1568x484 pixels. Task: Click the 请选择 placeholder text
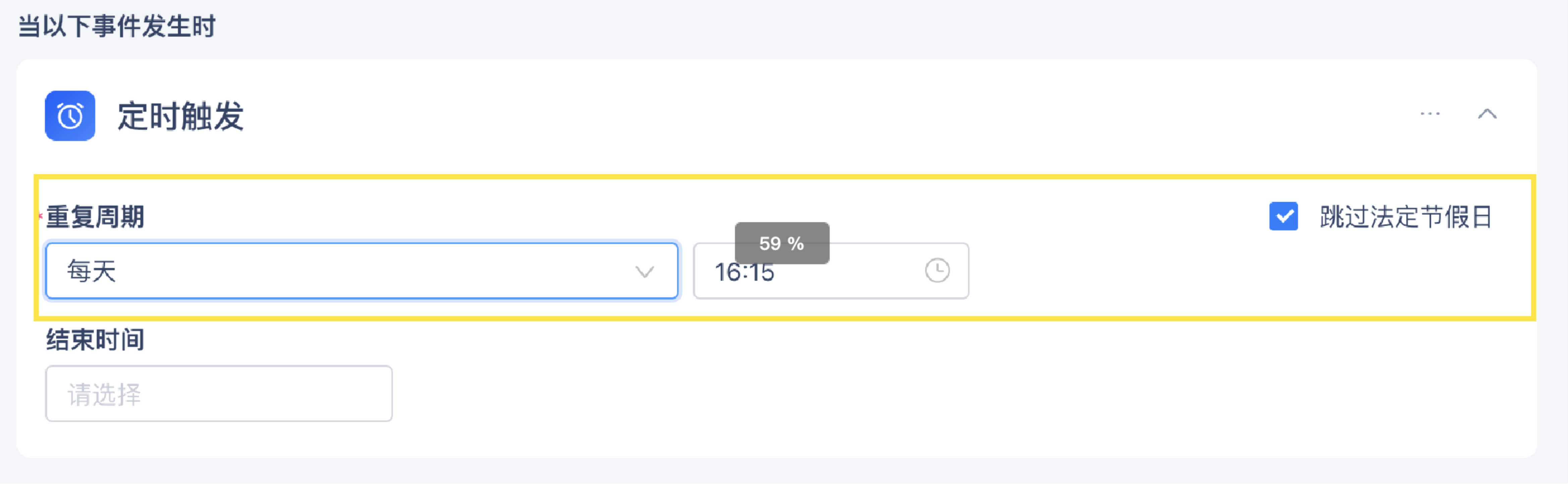(x=104, y=395)
